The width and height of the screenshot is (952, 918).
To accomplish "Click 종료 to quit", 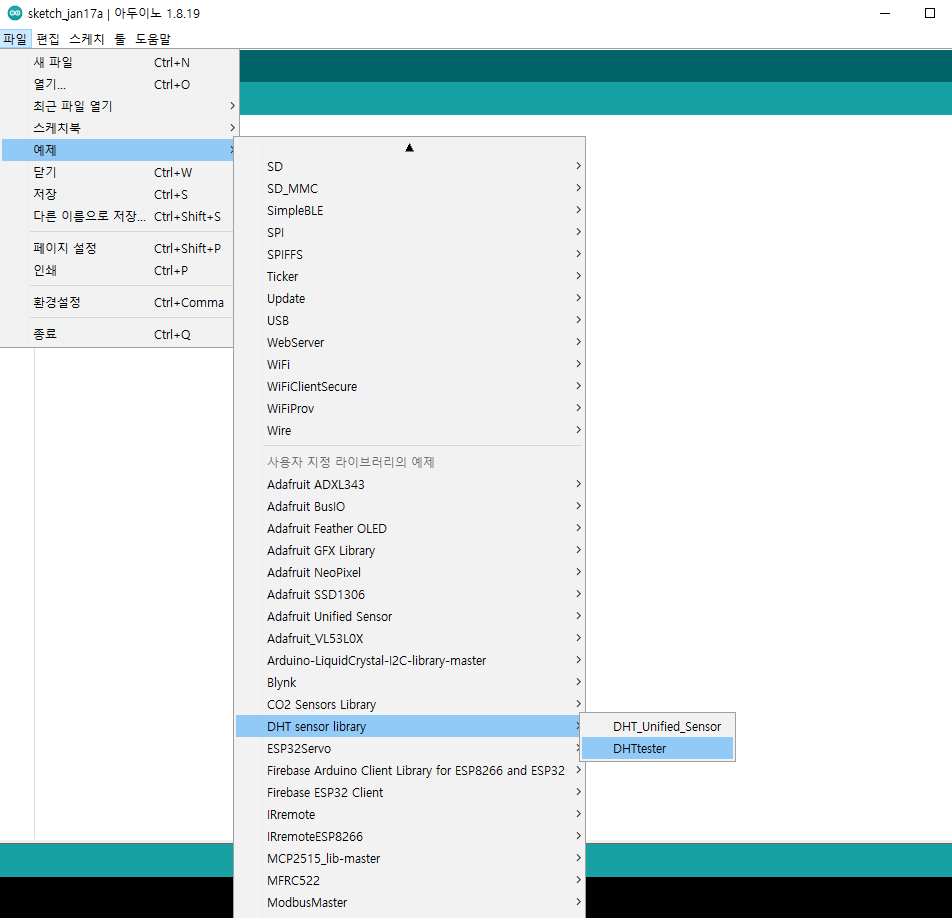I will (x=119, y=334).
